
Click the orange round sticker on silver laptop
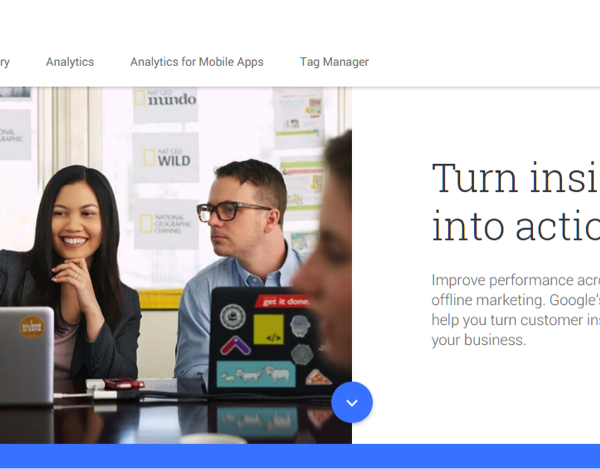coord(32,327)
